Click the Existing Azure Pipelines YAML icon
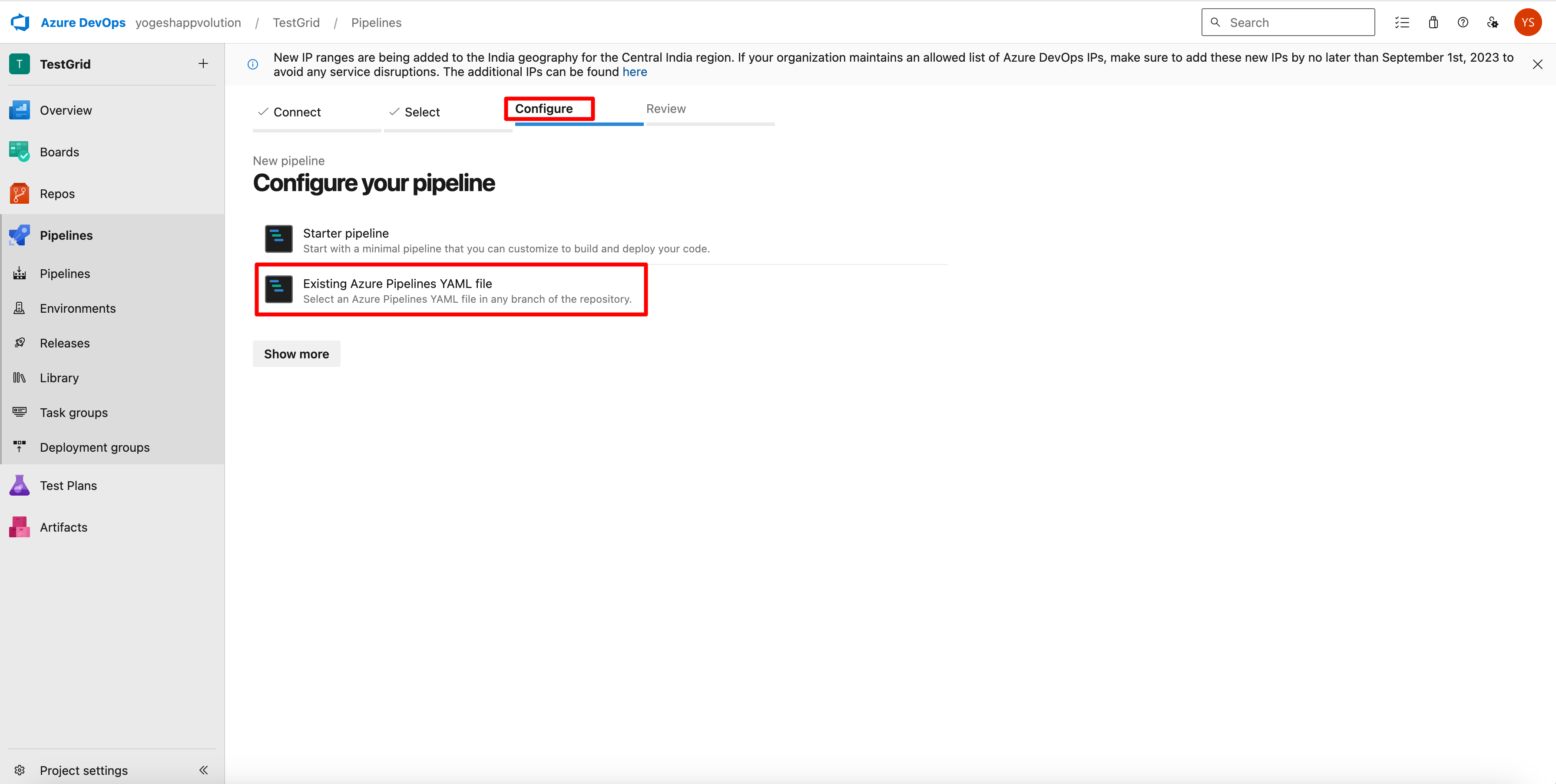The height and width of the screenshot is (784, 1556). 278,289
